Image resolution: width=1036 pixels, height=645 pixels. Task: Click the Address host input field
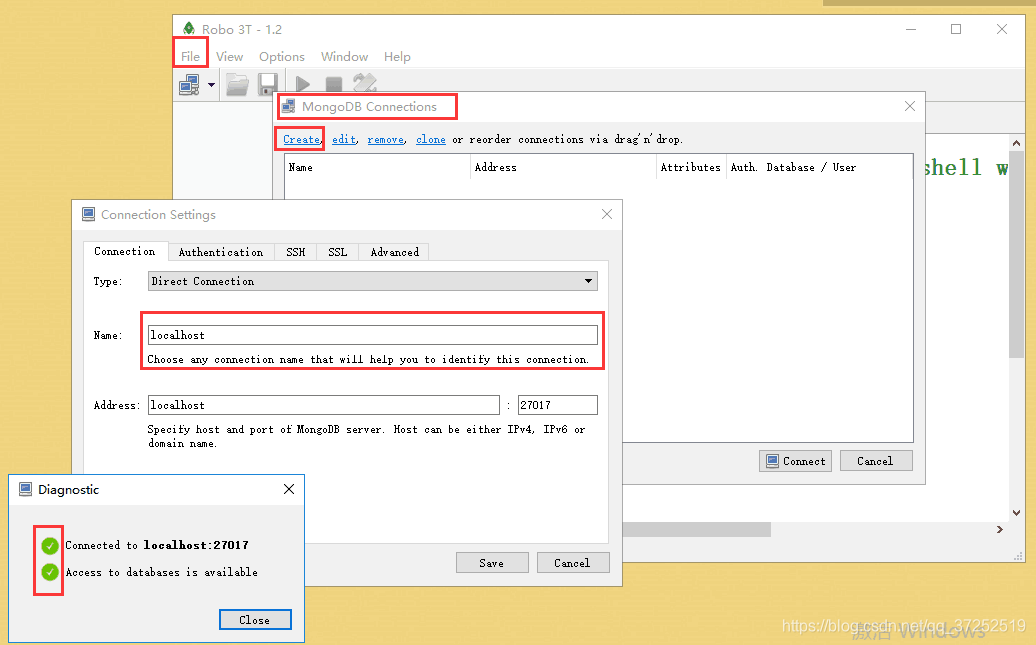click(x=324, y=405)
